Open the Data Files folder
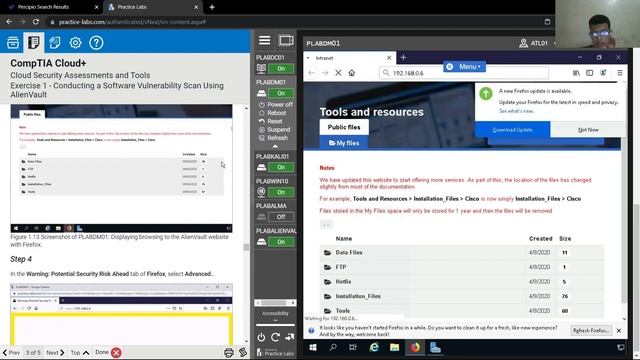The image size is (640, 360). click(349, 252)
